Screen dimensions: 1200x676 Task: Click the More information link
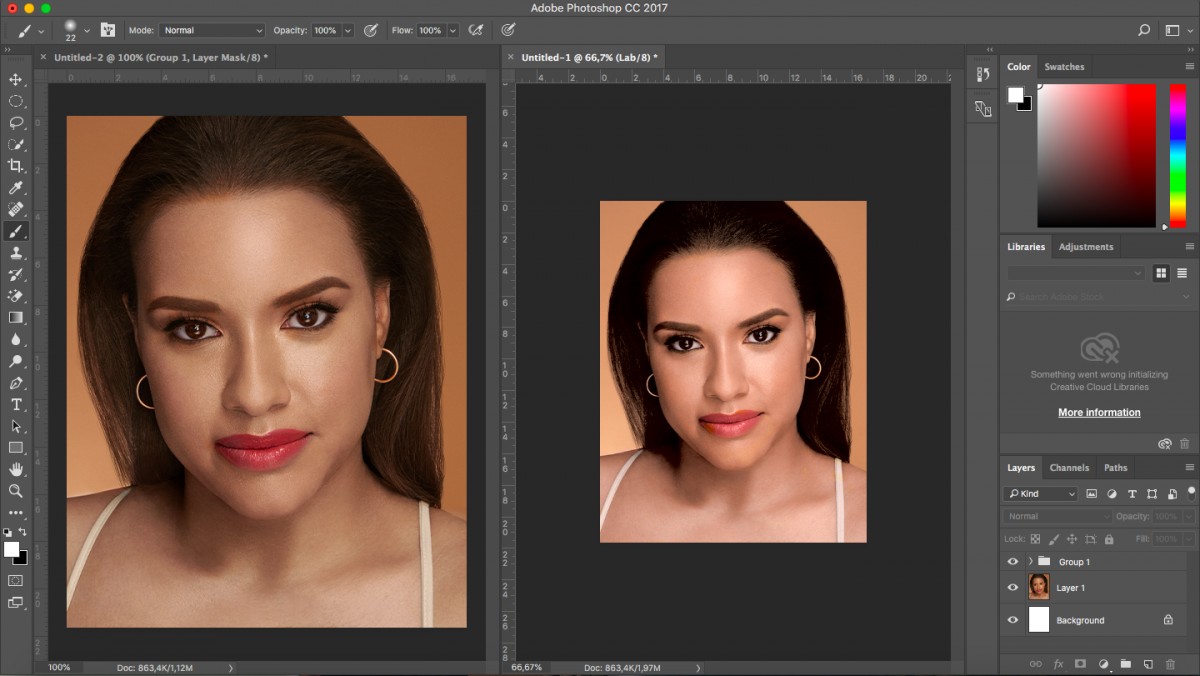coord(1099,412)
